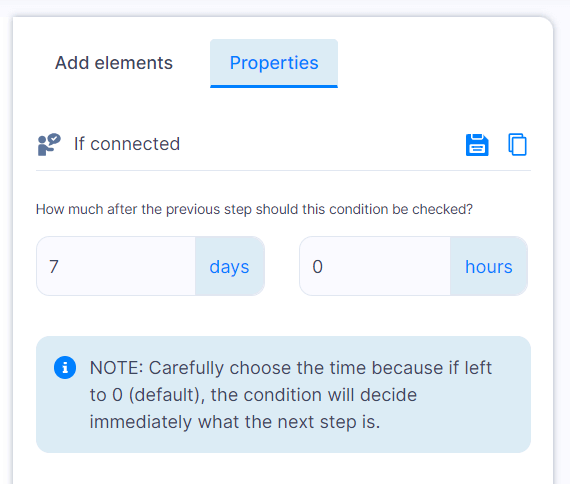
Task: Click the divider line under If connected
Action: 283,170
